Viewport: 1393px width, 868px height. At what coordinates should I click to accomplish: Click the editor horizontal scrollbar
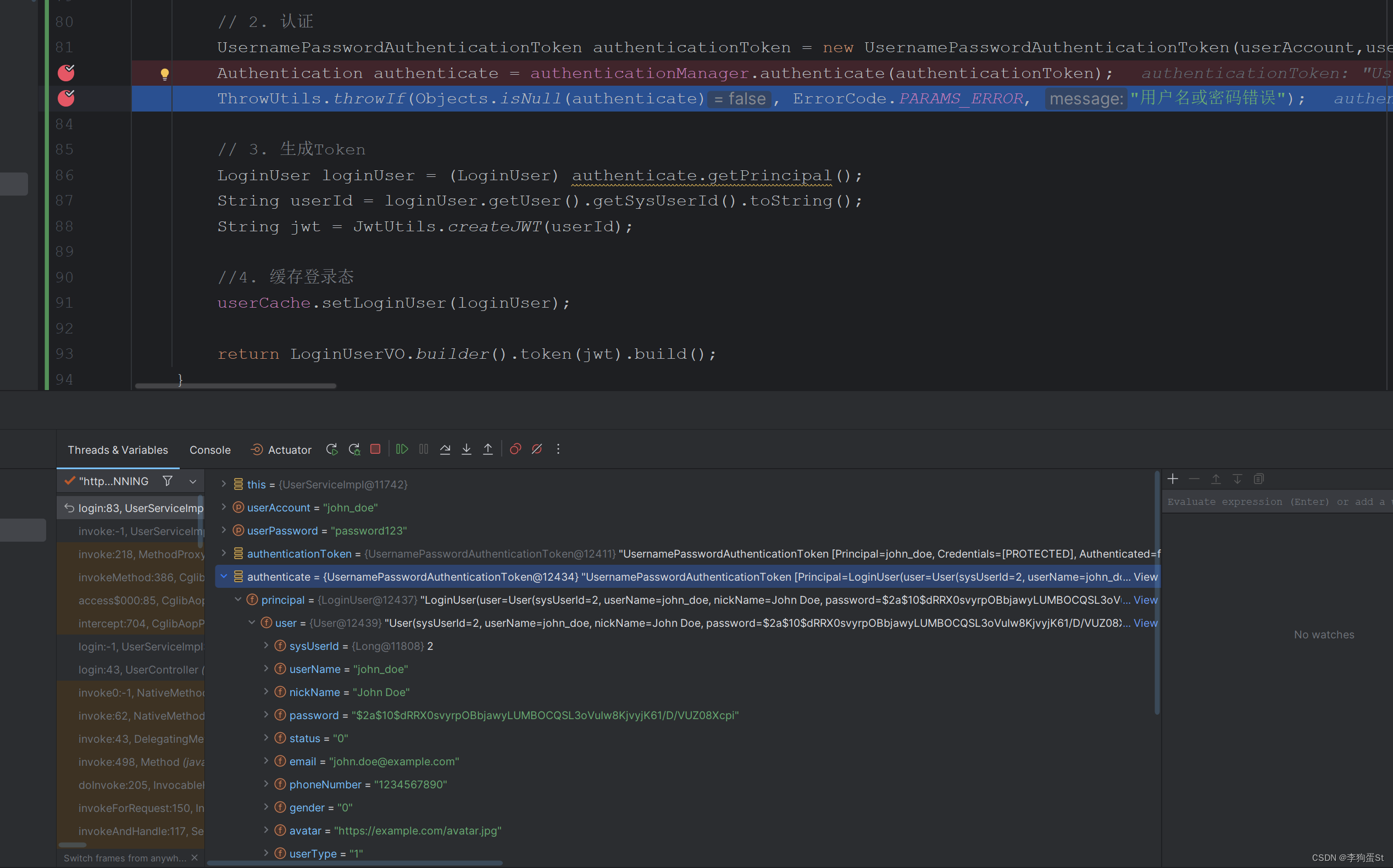point(235,386)
